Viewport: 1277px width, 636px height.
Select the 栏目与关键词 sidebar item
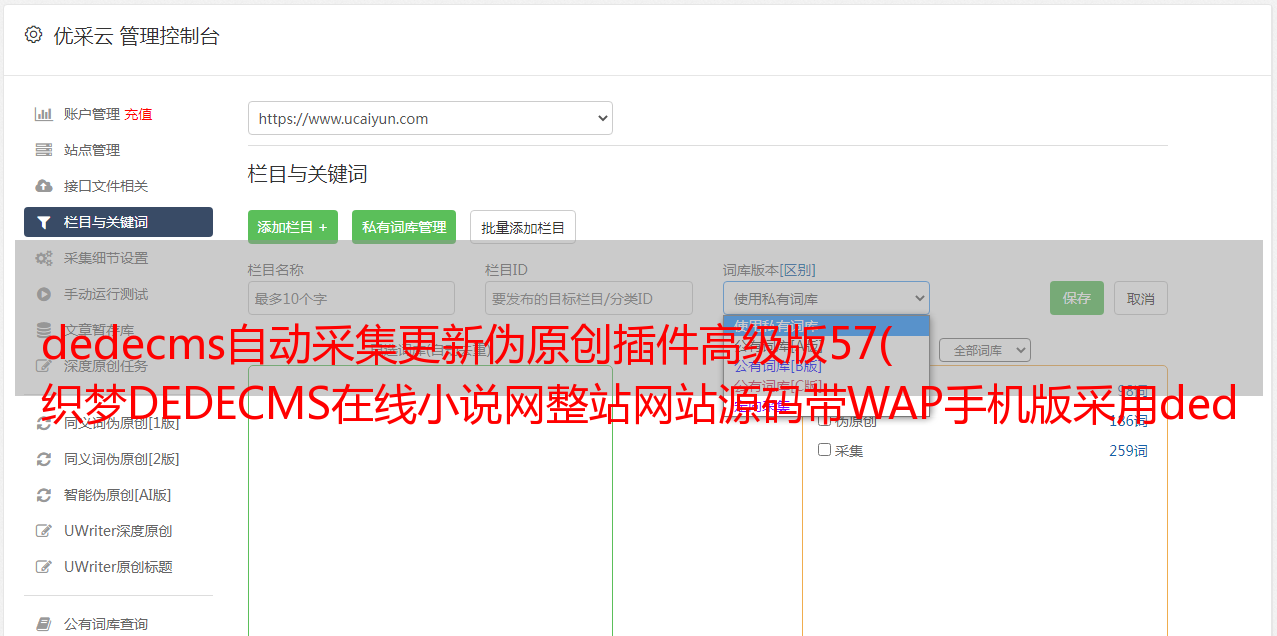click(x=118, y=222)
